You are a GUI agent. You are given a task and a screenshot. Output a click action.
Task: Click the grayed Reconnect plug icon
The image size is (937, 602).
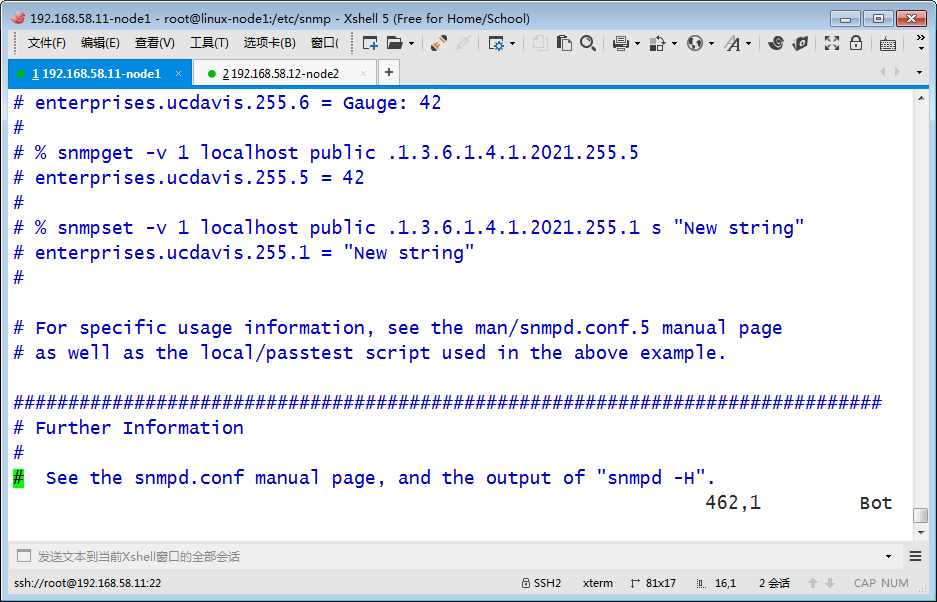tap(463, 43)
